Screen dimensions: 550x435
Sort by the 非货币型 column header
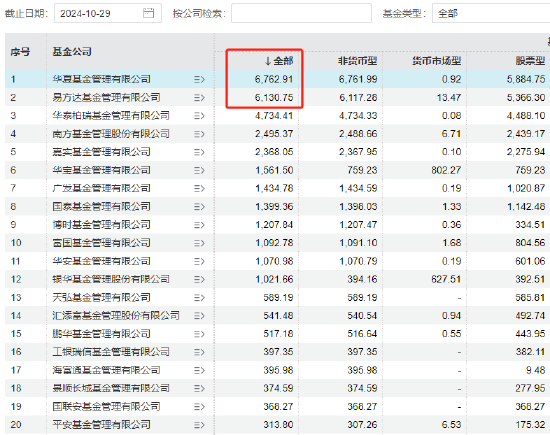click(x=357, y=61)
